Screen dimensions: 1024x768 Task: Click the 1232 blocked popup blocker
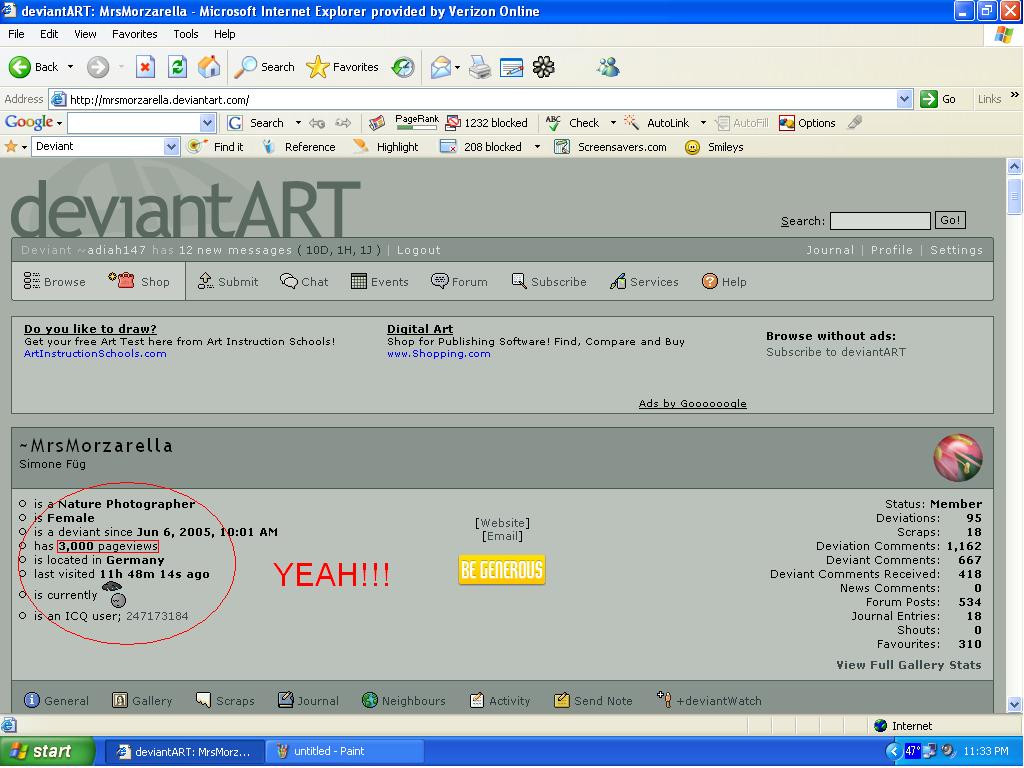coord(487,123)
